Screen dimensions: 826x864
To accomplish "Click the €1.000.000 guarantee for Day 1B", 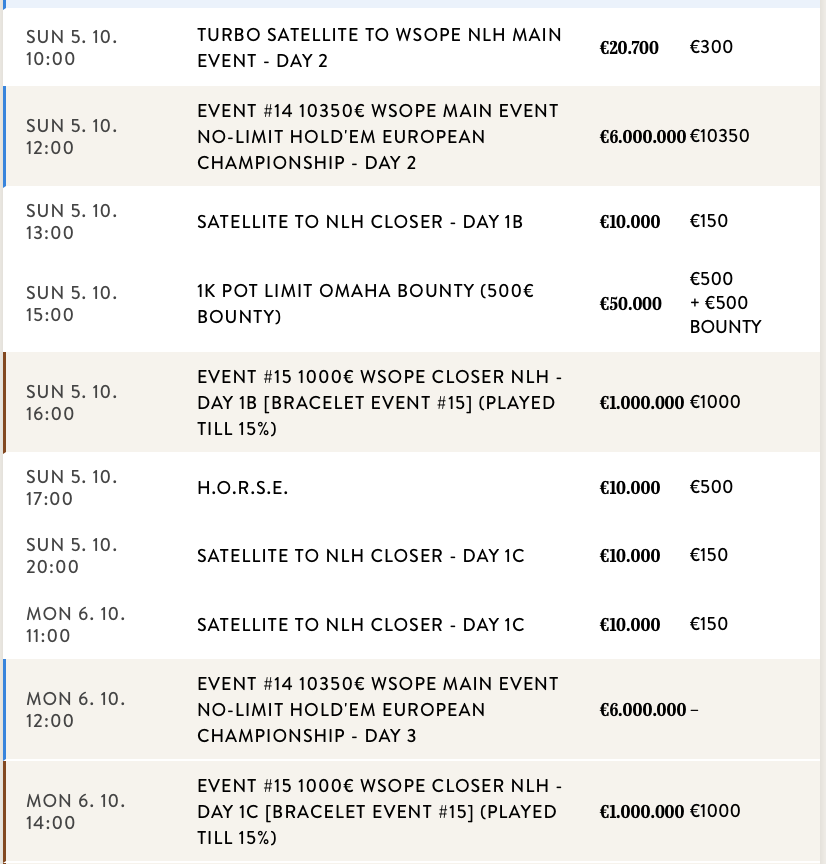I will pos(642,402).
